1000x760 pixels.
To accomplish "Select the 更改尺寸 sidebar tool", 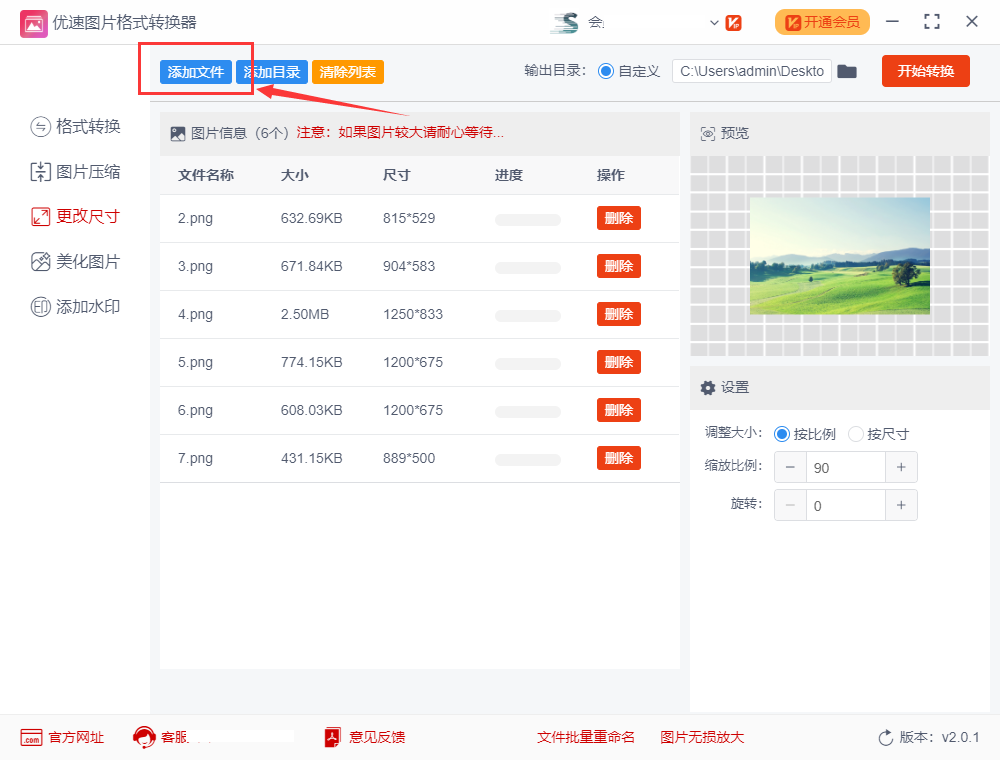I will 73,217.
